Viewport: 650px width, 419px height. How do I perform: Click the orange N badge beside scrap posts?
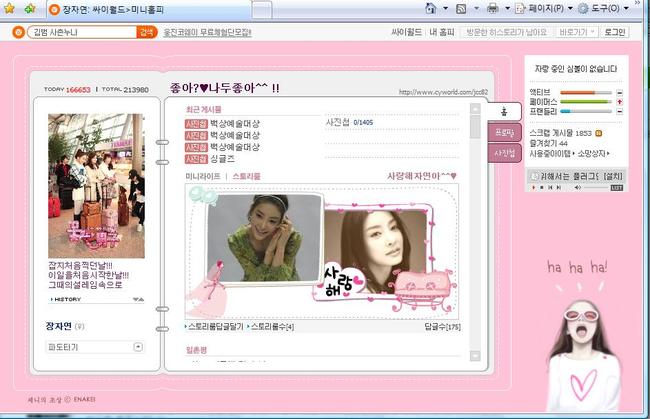click(598, 133)
